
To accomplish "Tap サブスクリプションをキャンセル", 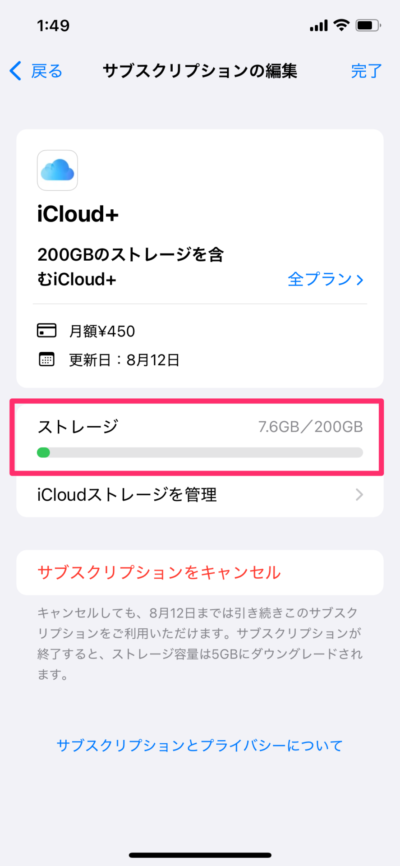I will [159, 572].
